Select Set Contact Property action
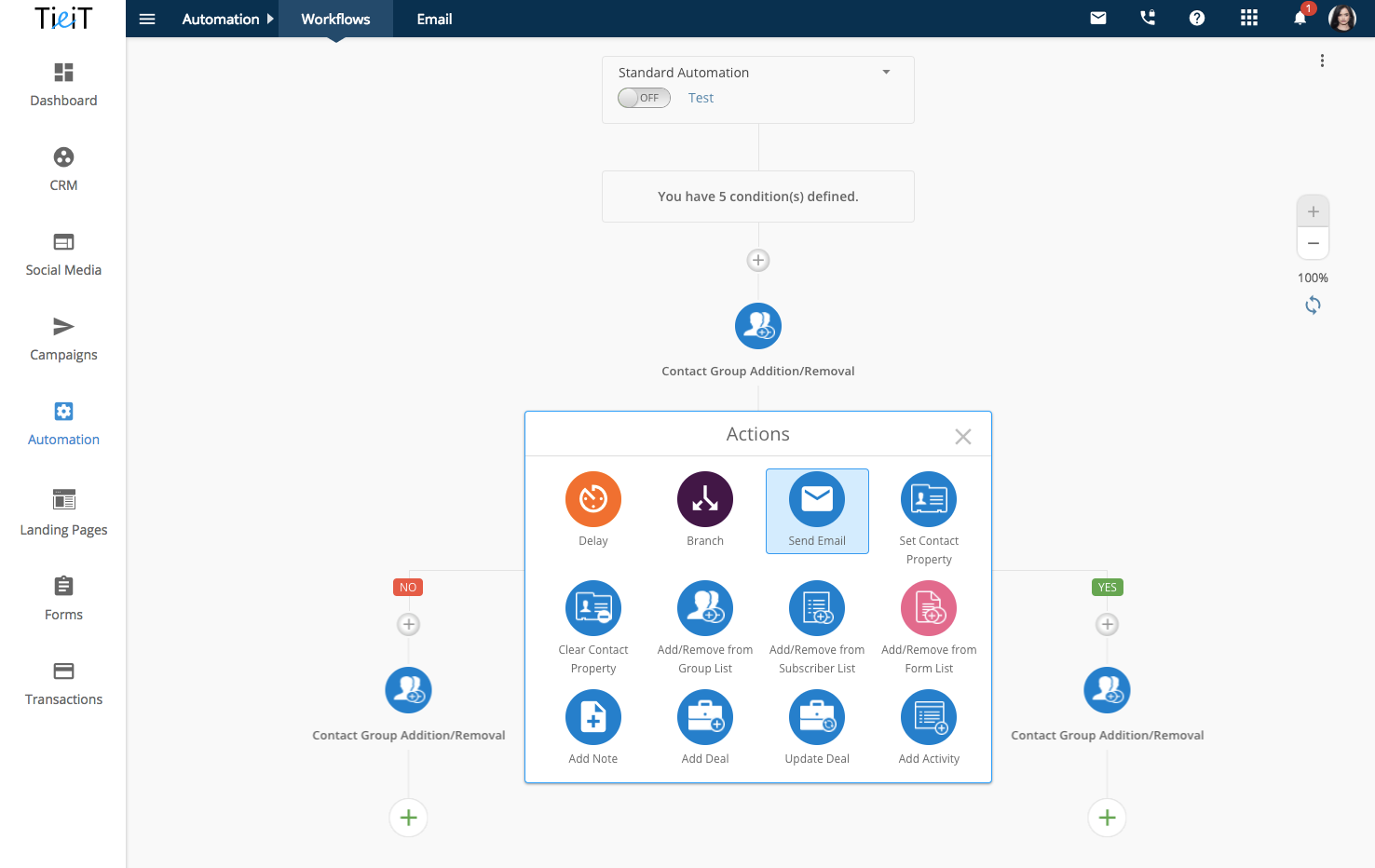Viewport: 1375px width, 868px height. click(x=928, y=500)
